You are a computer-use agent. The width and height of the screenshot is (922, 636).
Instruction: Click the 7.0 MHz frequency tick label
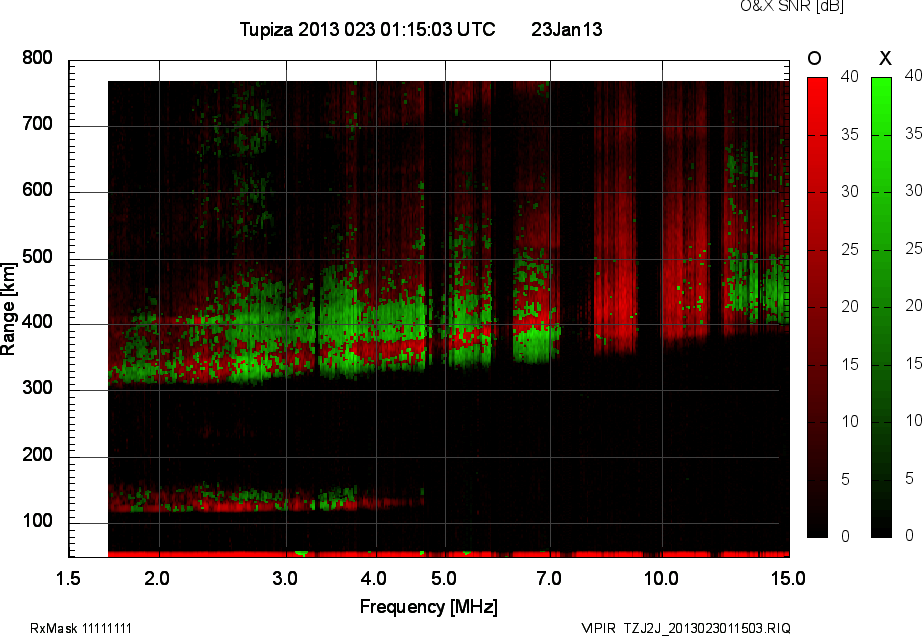pos(549,578)
